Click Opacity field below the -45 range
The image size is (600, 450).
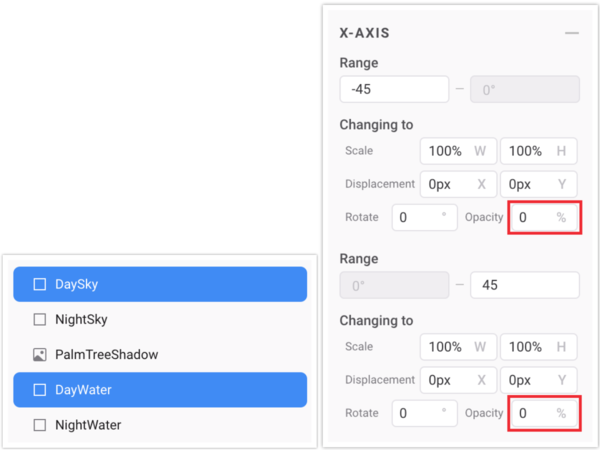pyautogui.click(x=544, y=217)
